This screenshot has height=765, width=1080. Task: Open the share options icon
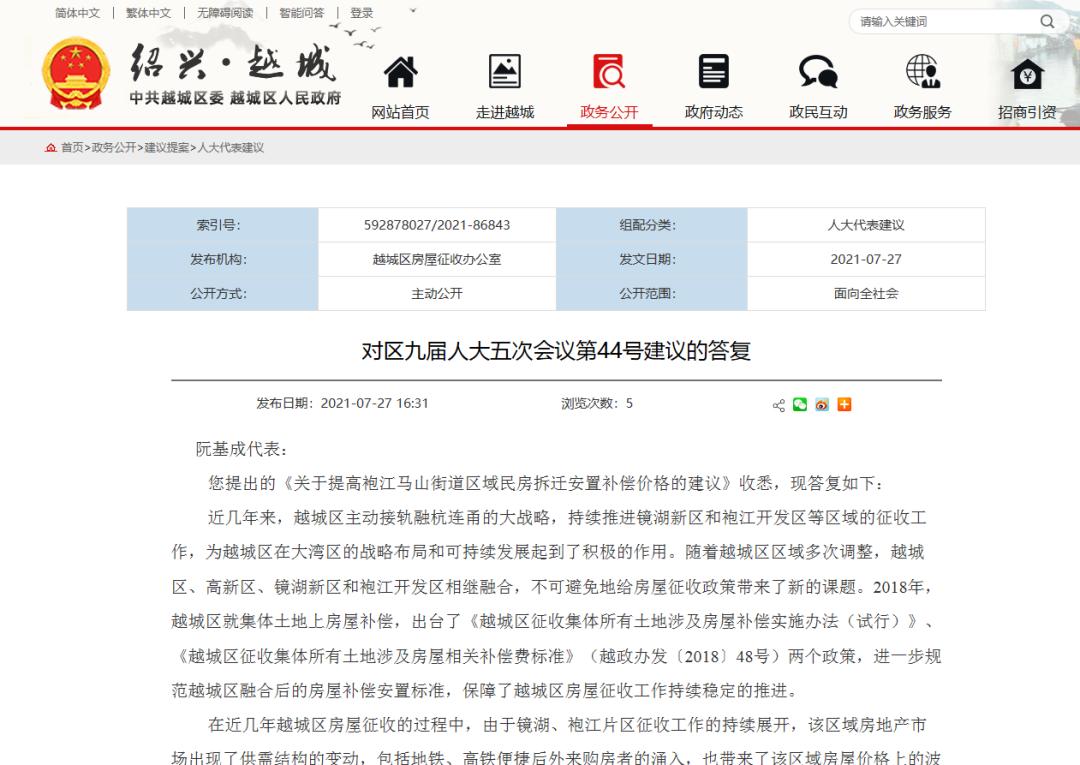779,404
